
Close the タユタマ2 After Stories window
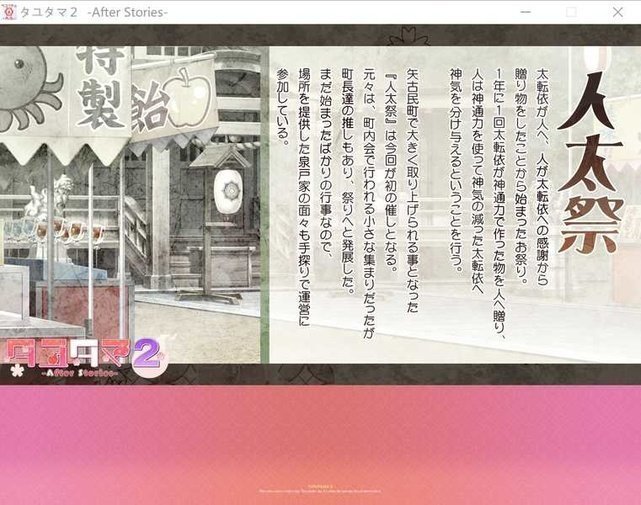(x=618, y=12)
